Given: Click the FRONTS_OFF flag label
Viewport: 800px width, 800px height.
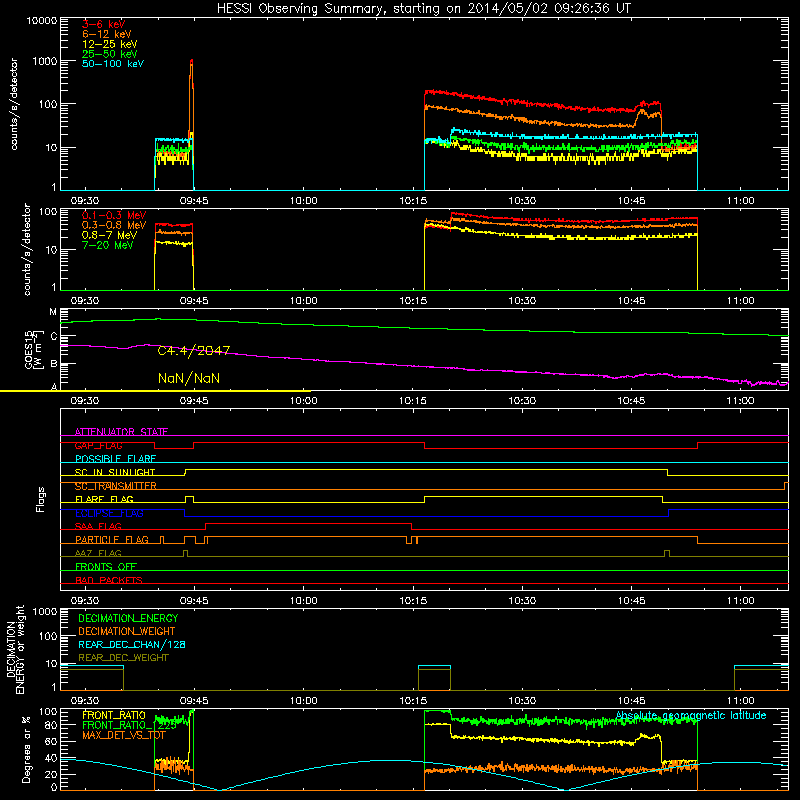Looking at the screenshot, I should tap(106, 566).
